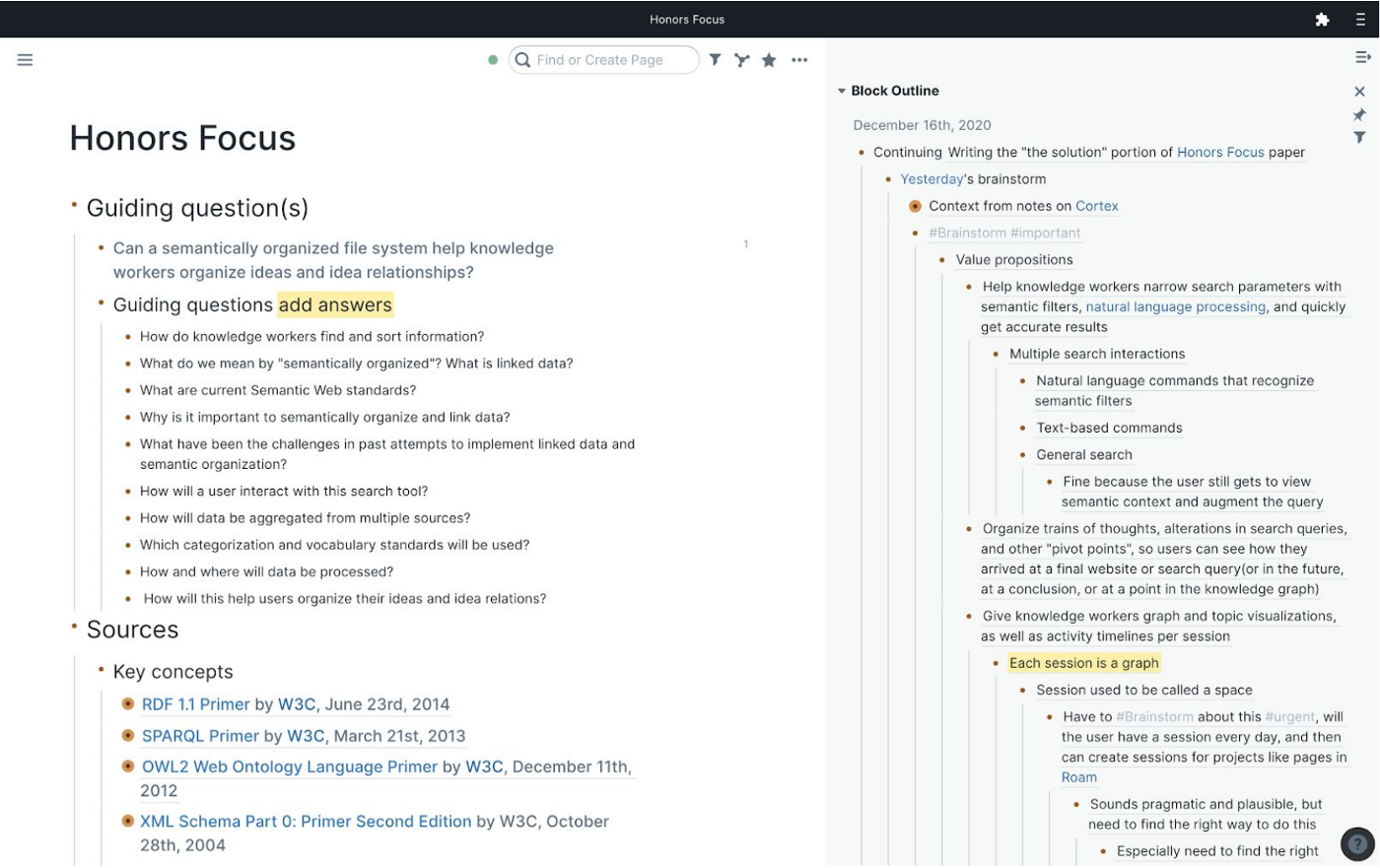Click the Sources heading bullet

pos(74,626)
